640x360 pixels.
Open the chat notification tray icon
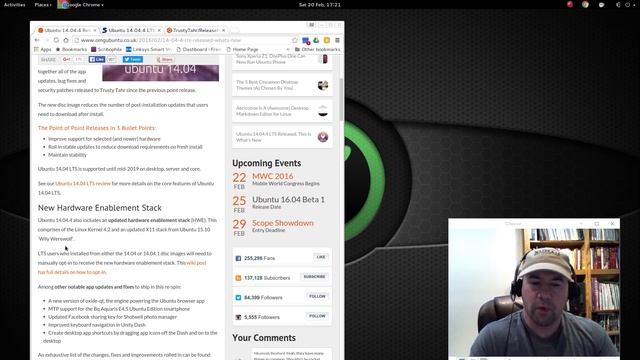click(601, 5)
